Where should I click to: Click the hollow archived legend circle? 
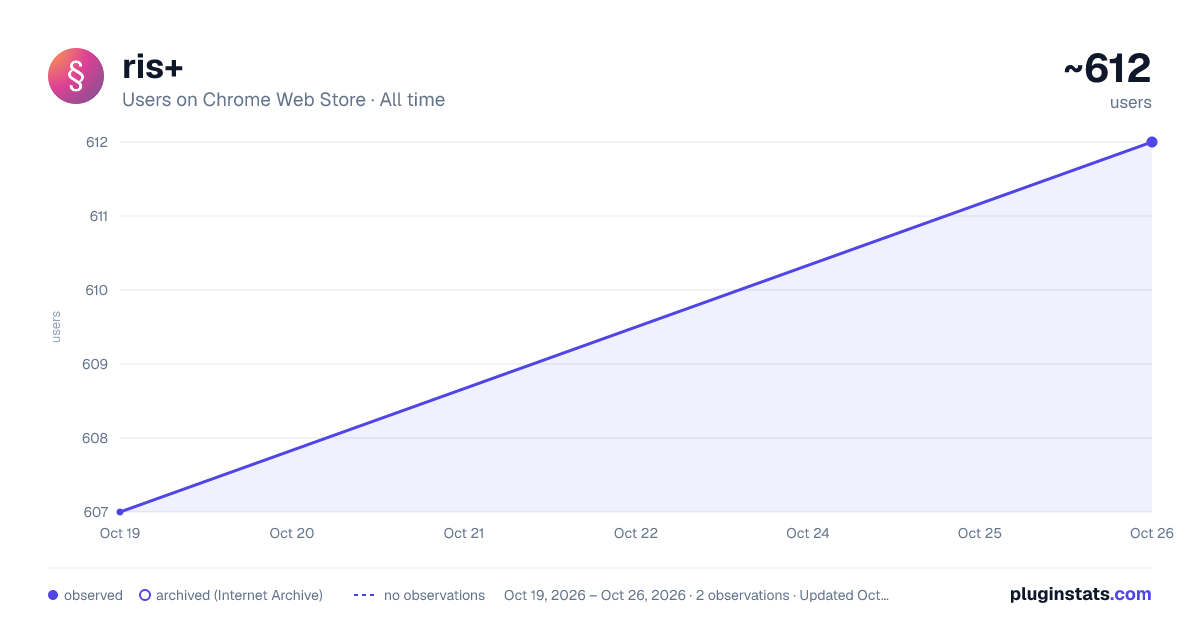click(x=145, y=595)
